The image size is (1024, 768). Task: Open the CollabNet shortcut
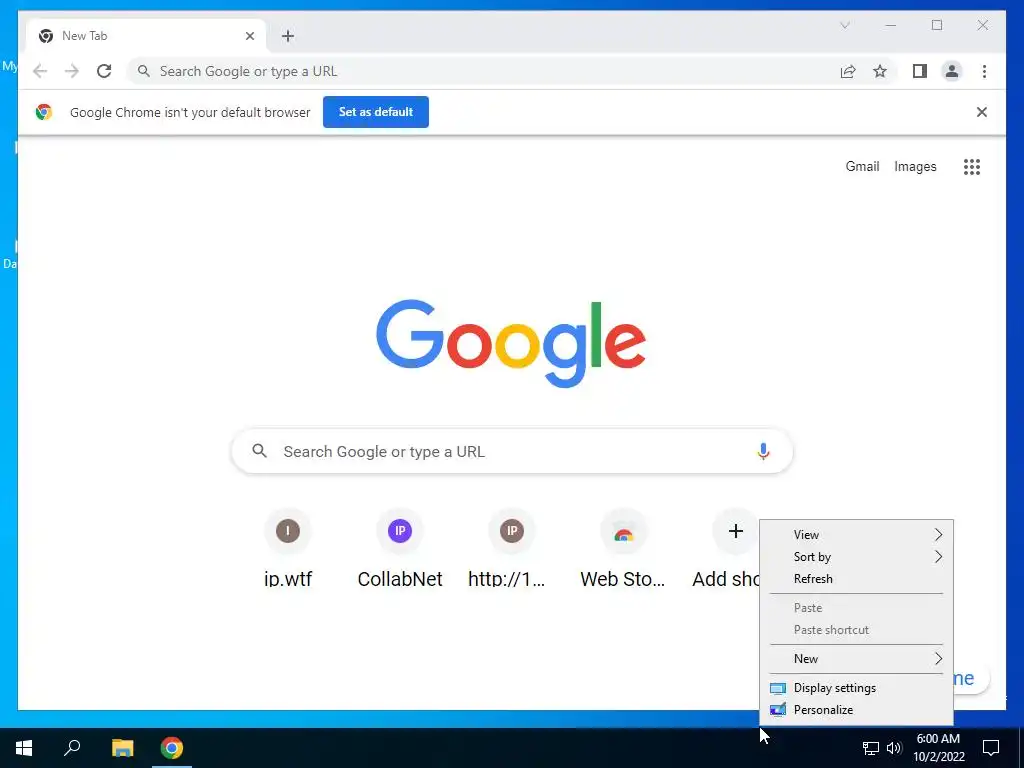[400, 549]
